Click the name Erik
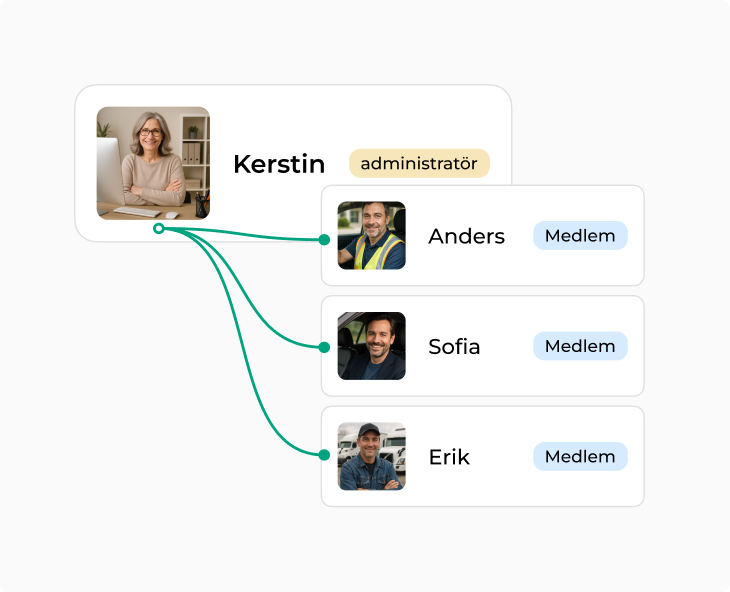Screen dimensions: 730x592 (449, 457)
